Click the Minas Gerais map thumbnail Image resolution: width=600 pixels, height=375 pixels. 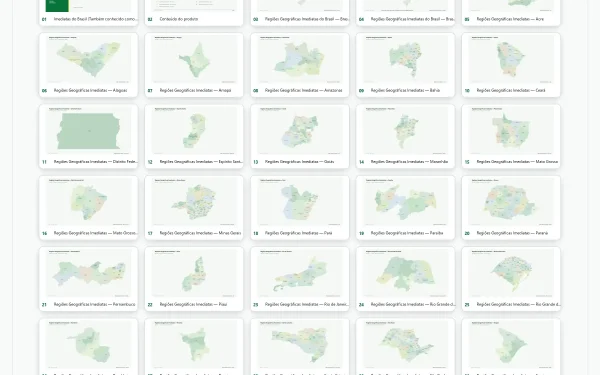tap(194, 202)
